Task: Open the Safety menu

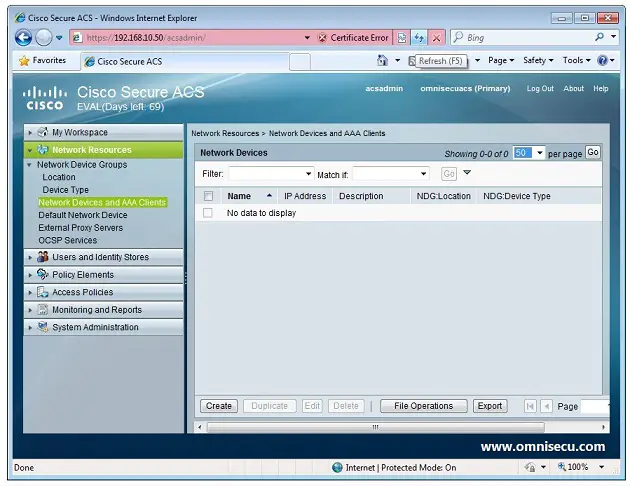Action: pos(538,60)
